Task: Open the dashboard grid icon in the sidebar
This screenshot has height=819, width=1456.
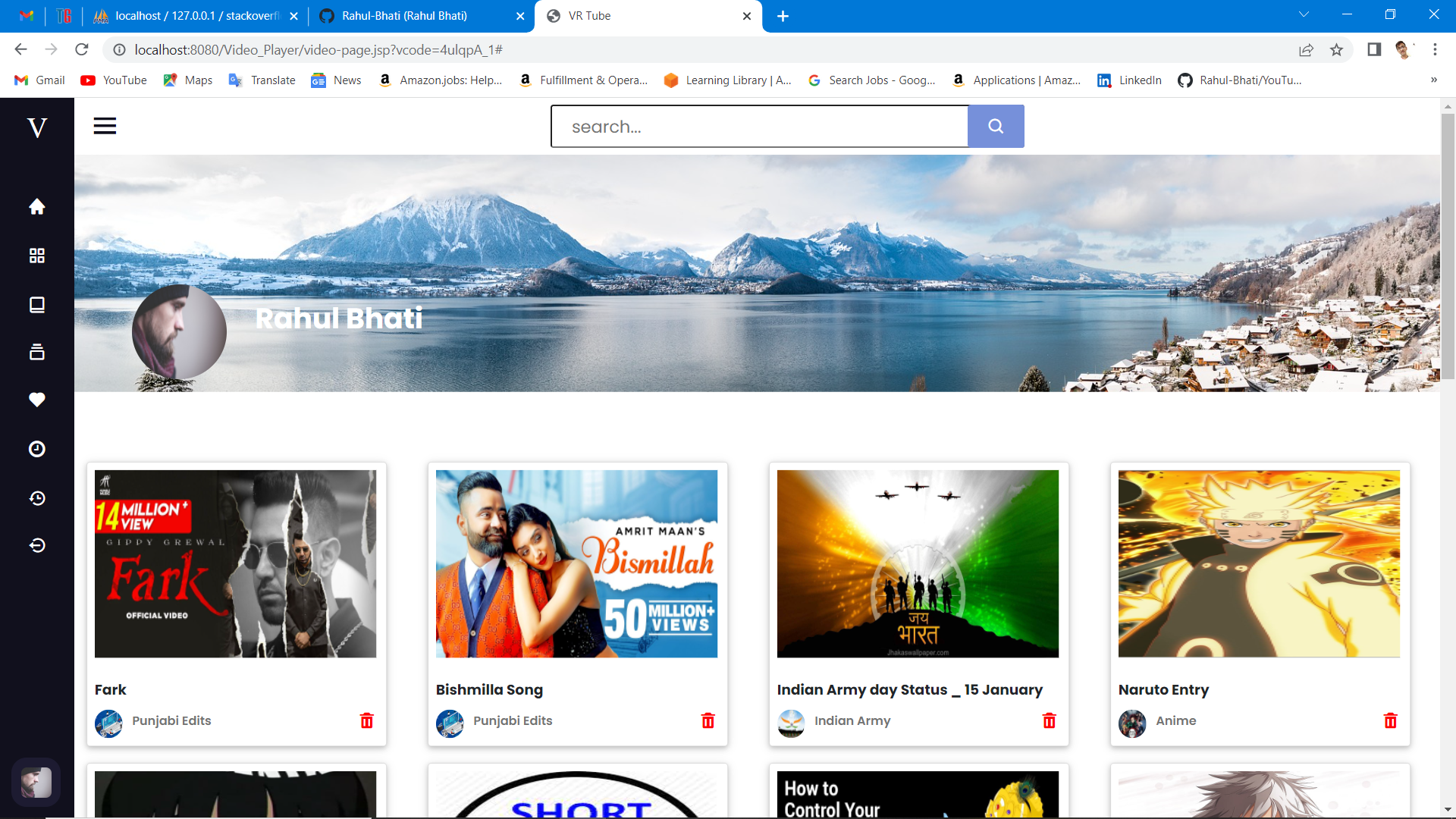Action: [x=36, y=256]
